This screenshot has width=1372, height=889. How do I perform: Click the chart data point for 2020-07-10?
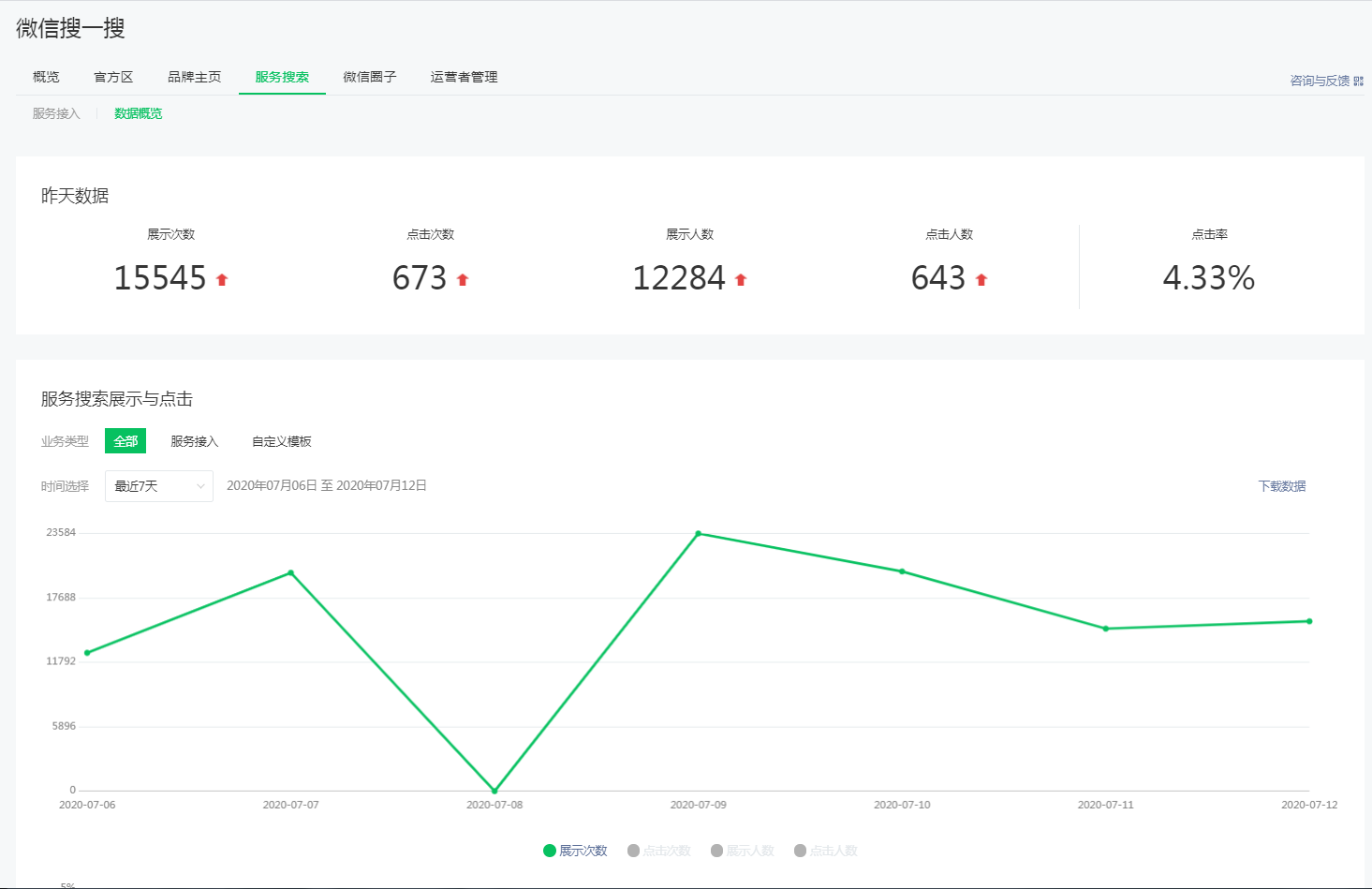(902, 571)
